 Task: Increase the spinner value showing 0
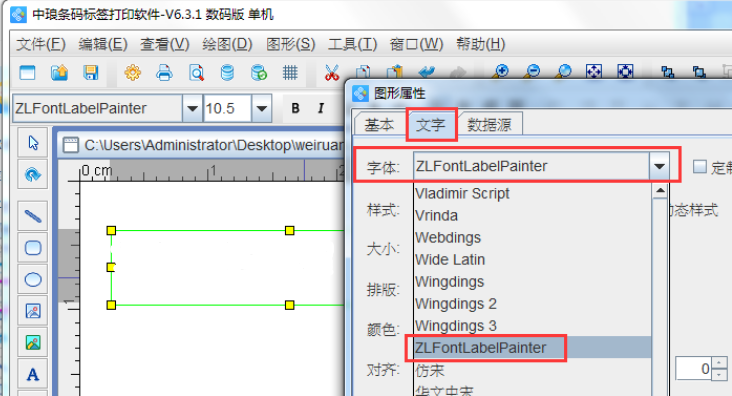[719, 363]
